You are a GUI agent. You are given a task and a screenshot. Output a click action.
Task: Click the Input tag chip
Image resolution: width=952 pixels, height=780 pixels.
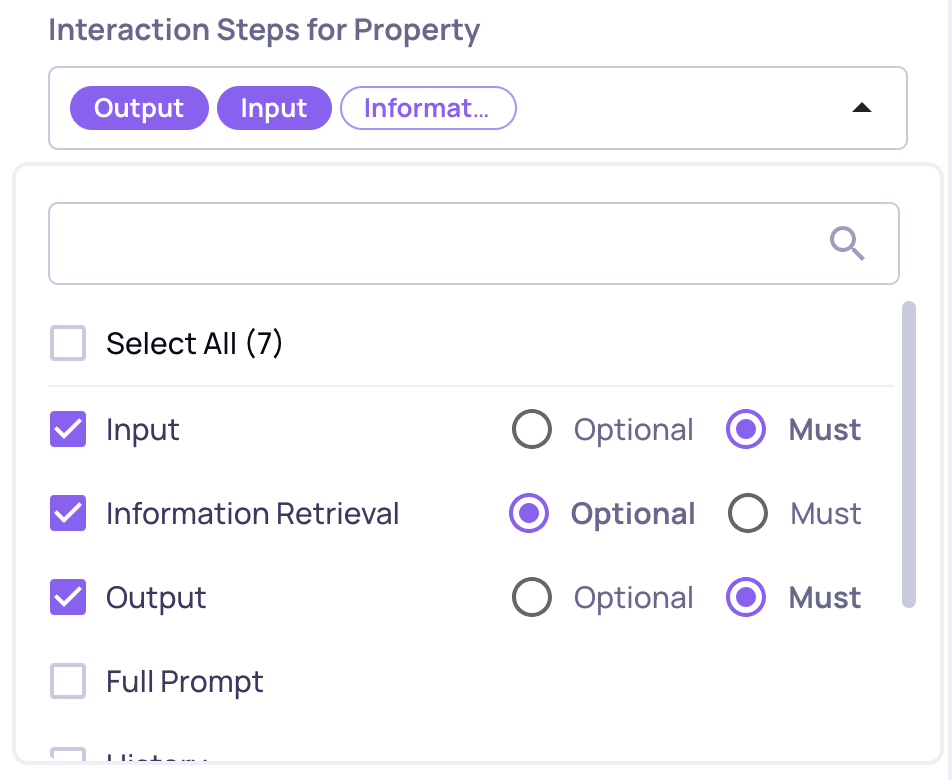pyautogui.click(x=274, y=108)
